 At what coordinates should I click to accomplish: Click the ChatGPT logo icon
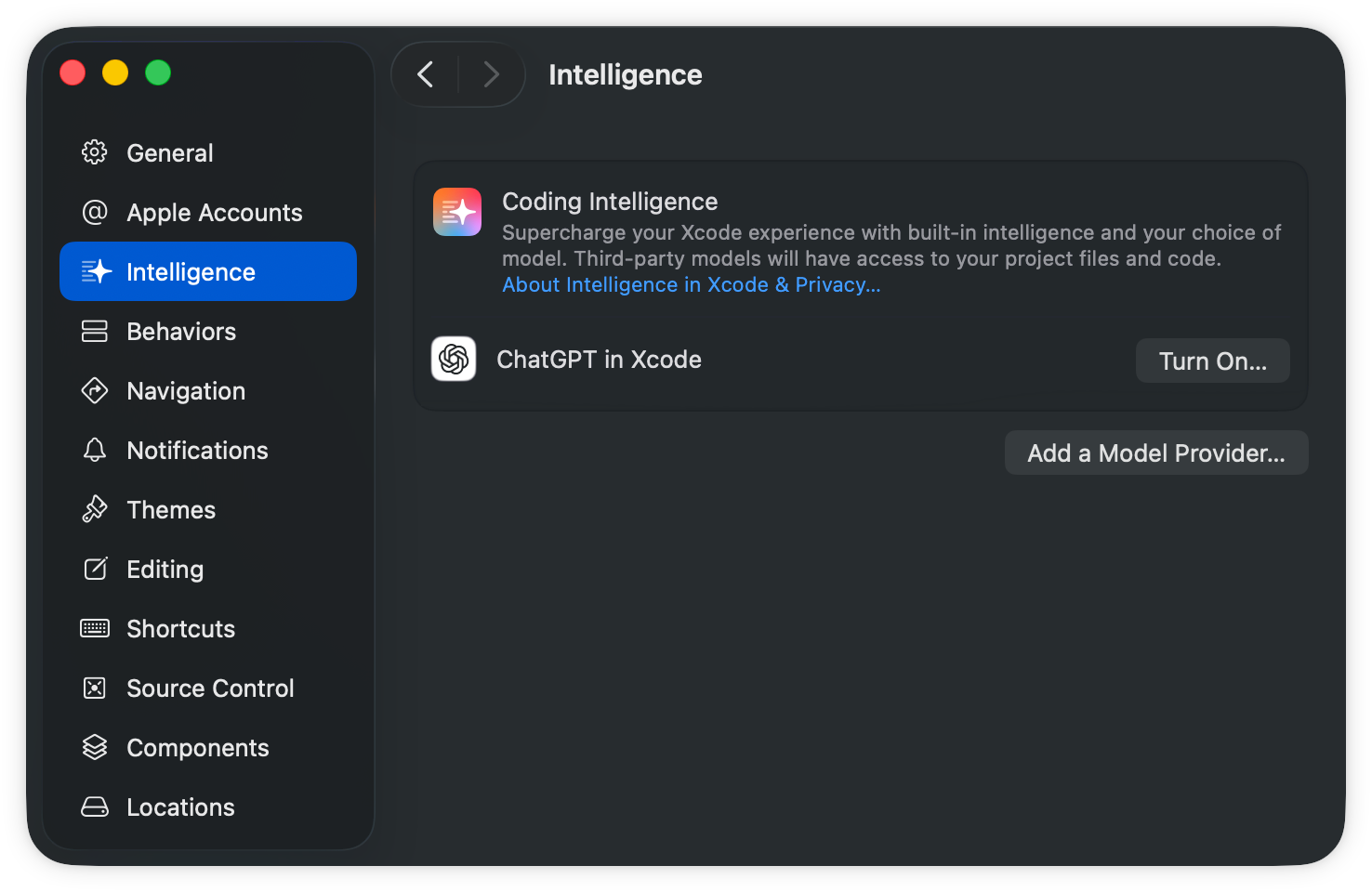[x=454, y=359]
